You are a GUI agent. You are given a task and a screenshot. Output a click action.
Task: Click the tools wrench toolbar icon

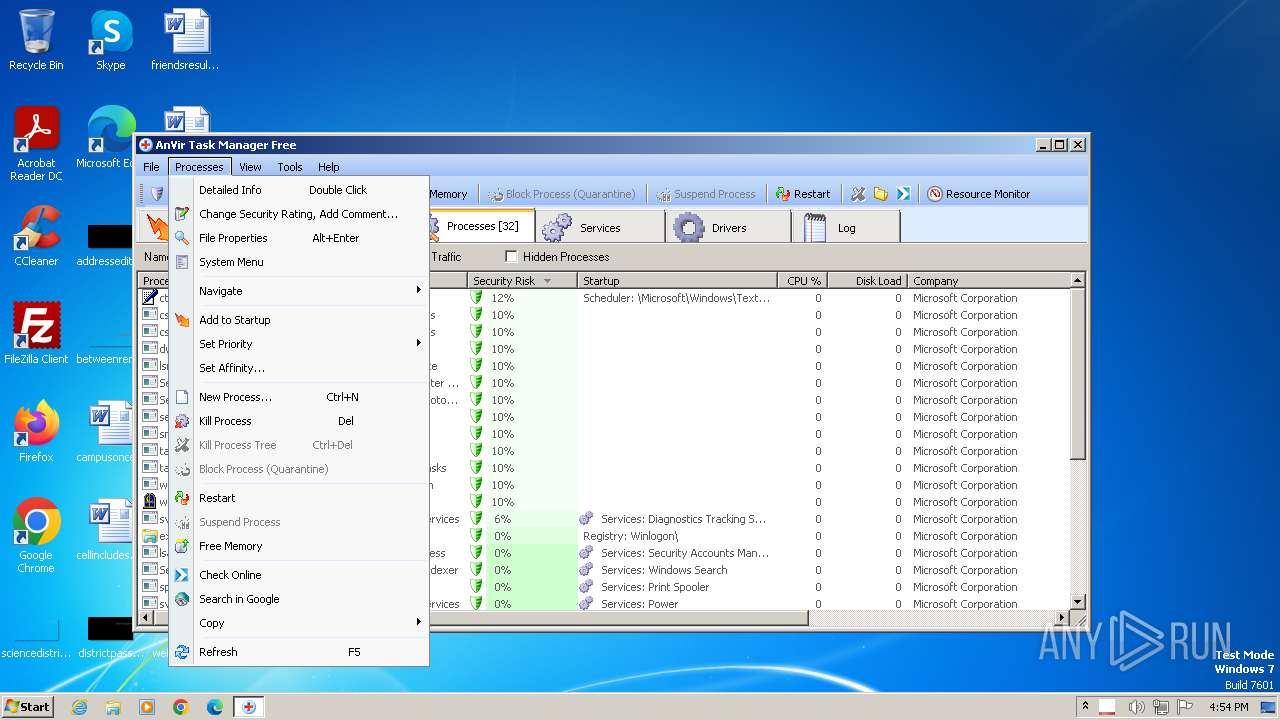[x=858, y=194]
